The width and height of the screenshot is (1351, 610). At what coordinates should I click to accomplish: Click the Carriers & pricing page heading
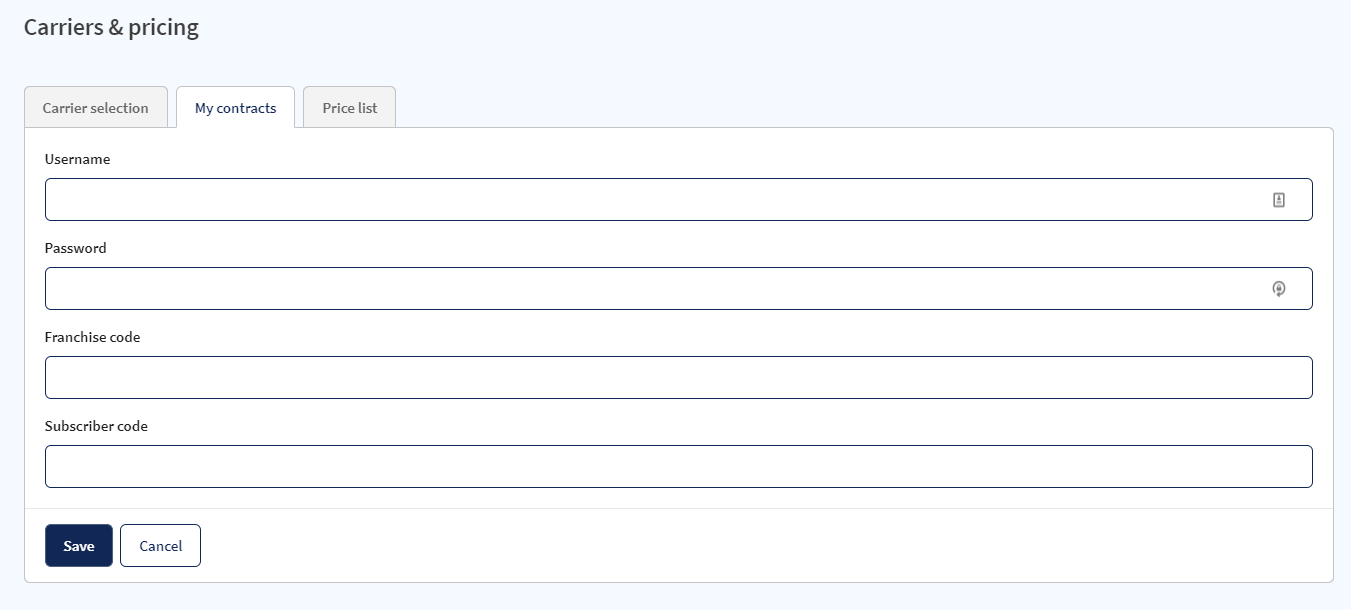111,27
